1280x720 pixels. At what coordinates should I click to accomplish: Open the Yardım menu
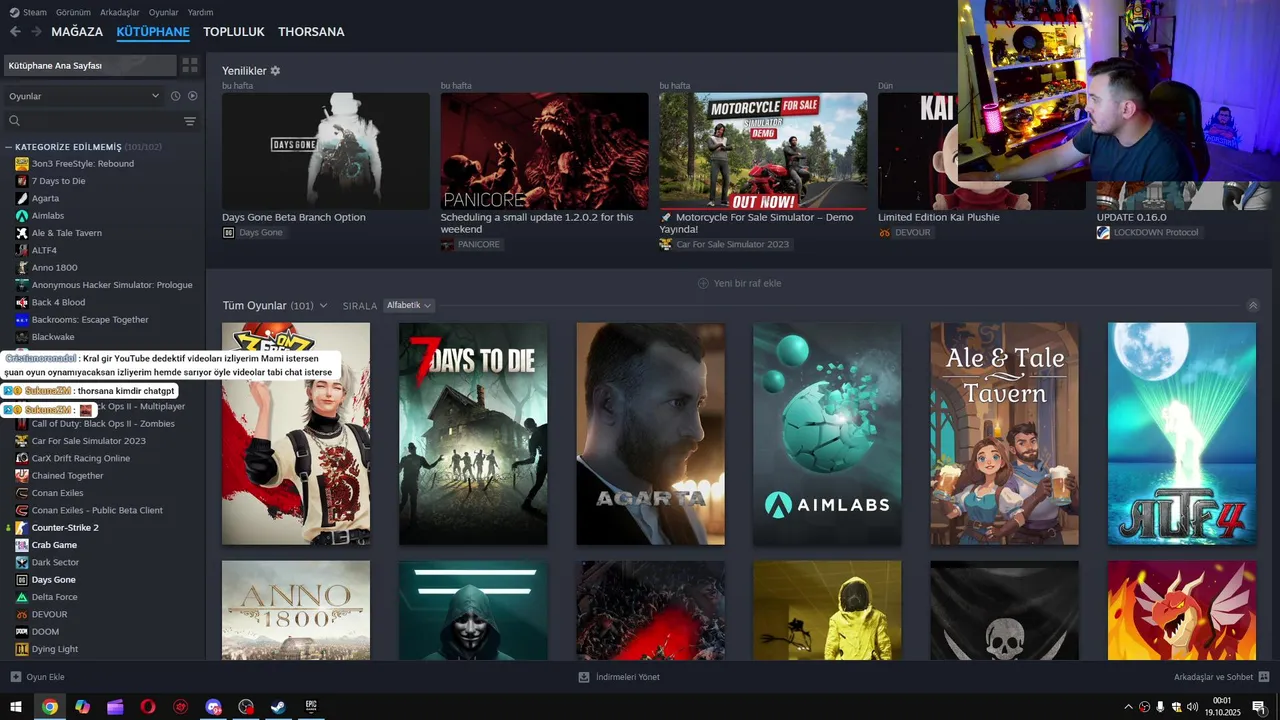point(200,12)
